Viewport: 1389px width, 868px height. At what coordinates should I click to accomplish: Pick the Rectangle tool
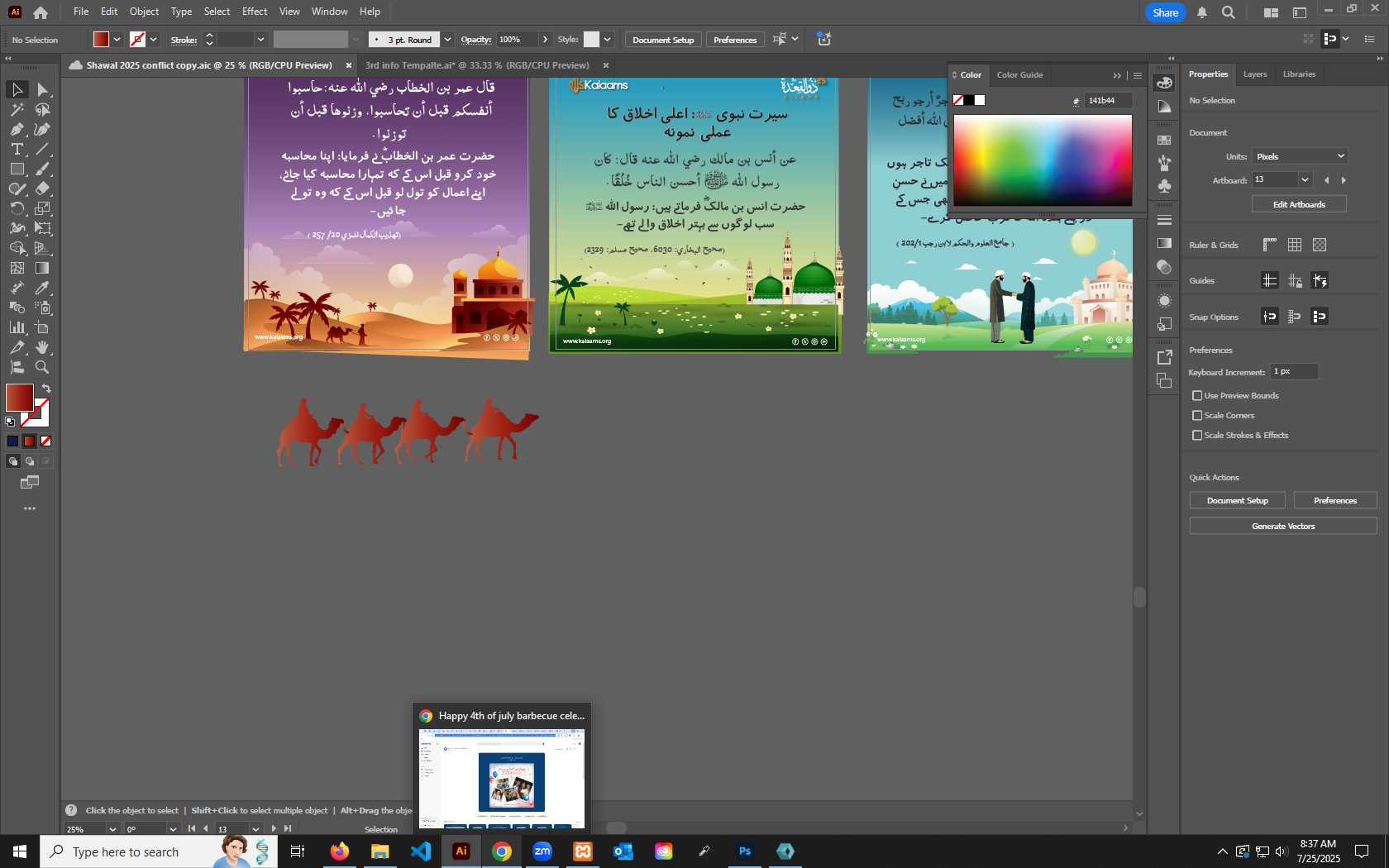pos(17,169)
